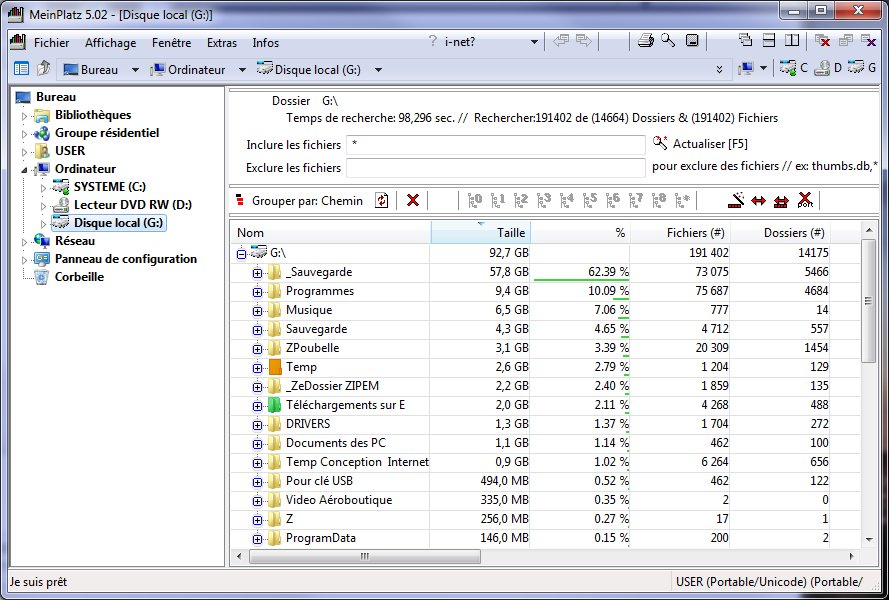Click the Actualiser magnifier icon
The height and width of the screenshot is (600, 889).
(x=659, y=142)
